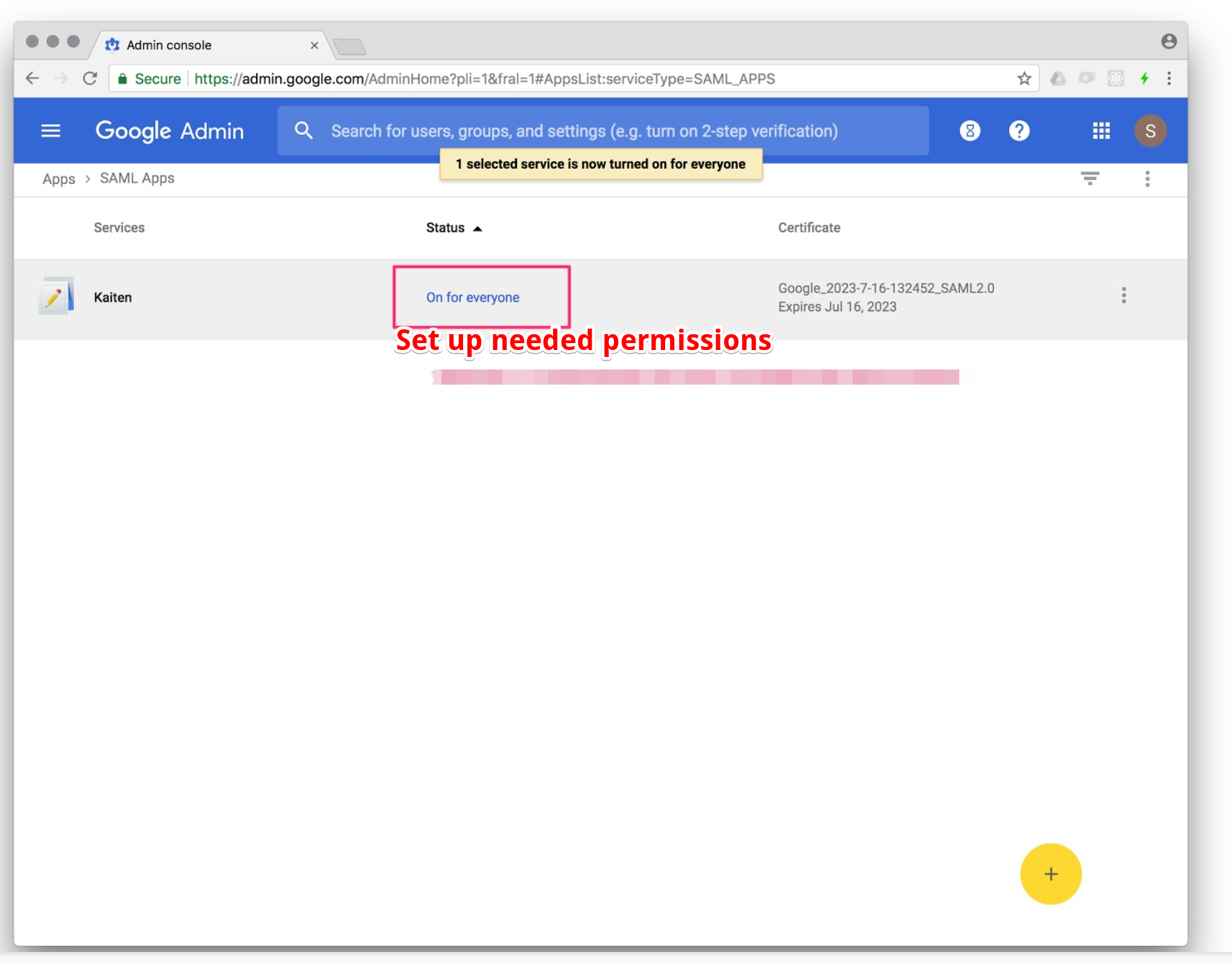Open a new browser tab
Screen dimensions: 1232x963
(350, 46)
